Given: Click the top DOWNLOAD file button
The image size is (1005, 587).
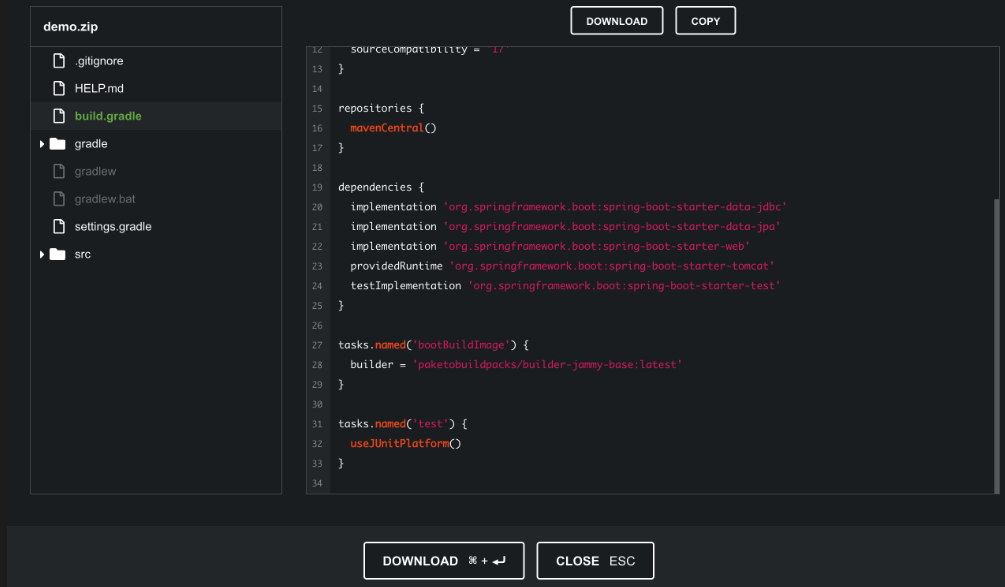Looking at the screenshot, I should (x=617, y=21).
